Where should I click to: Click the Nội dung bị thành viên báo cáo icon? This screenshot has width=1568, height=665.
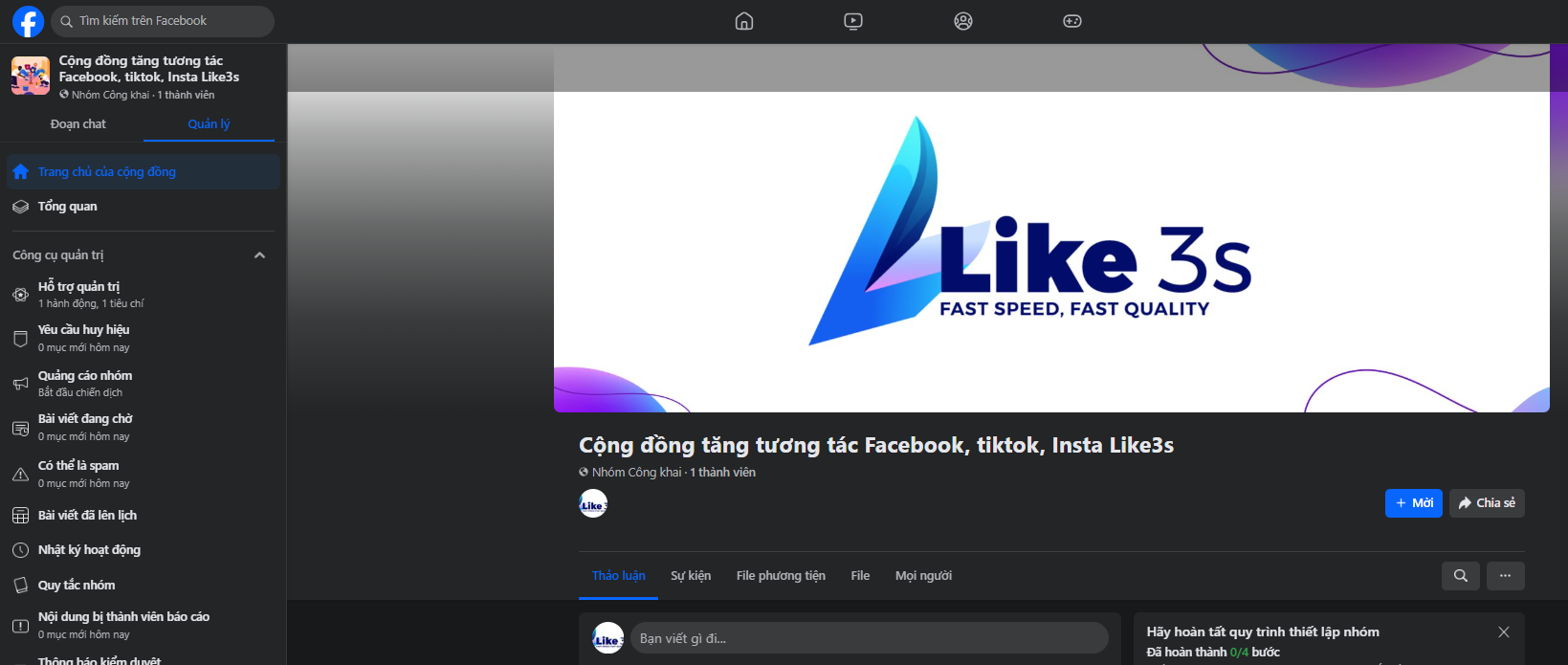(x=20, y=626)
